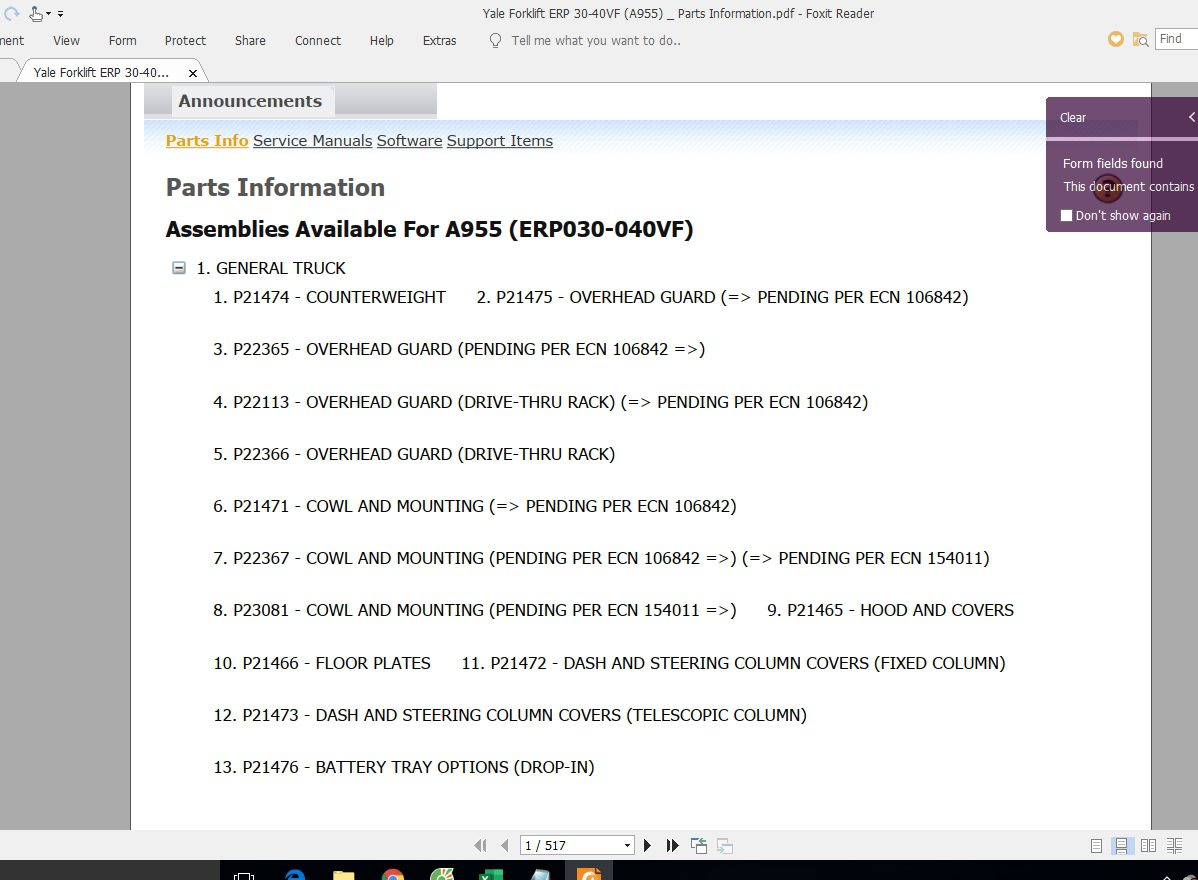Select the Yale Forklift ERP 30-40 document tab
Viewport: 1198px width, 880px height.
pos(101,73)
